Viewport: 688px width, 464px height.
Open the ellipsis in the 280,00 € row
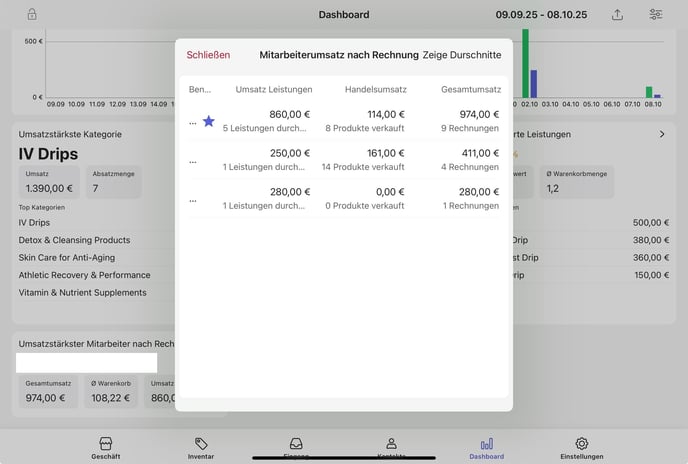coord(193,199)
